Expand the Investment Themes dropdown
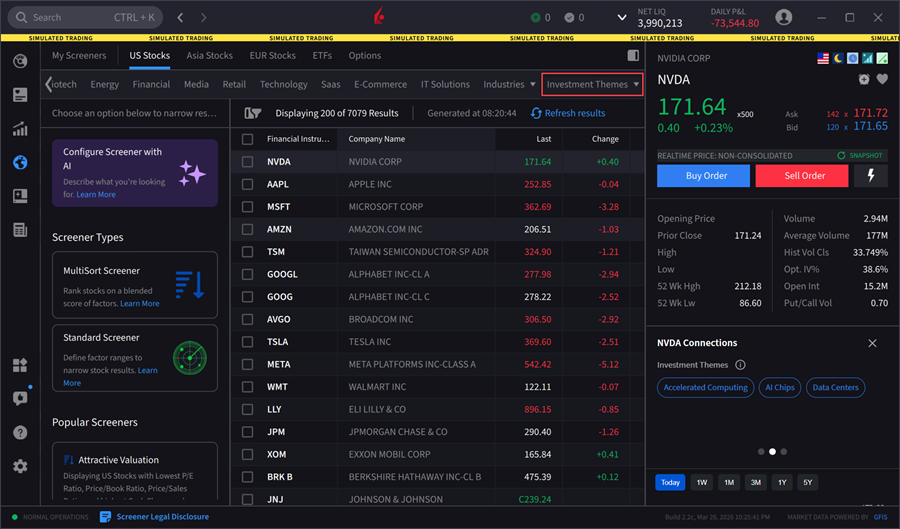 click(592, 85)
